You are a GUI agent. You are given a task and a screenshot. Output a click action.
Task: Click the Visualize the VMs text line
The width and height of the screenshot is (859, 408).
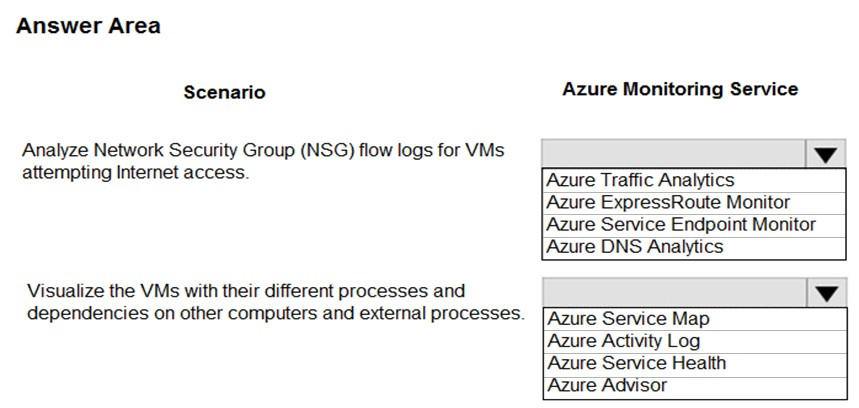point(246,291)
